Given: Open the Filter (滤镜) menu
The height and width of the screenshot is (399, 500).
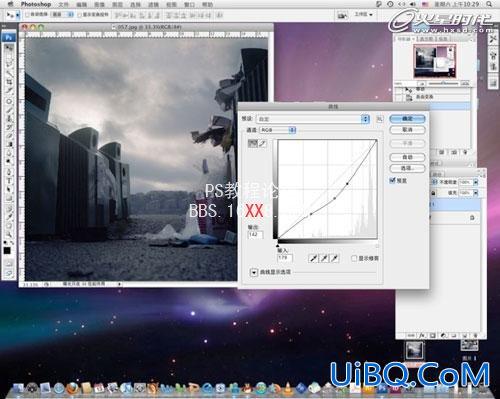Looking at the screenshot, I should 153,4.
